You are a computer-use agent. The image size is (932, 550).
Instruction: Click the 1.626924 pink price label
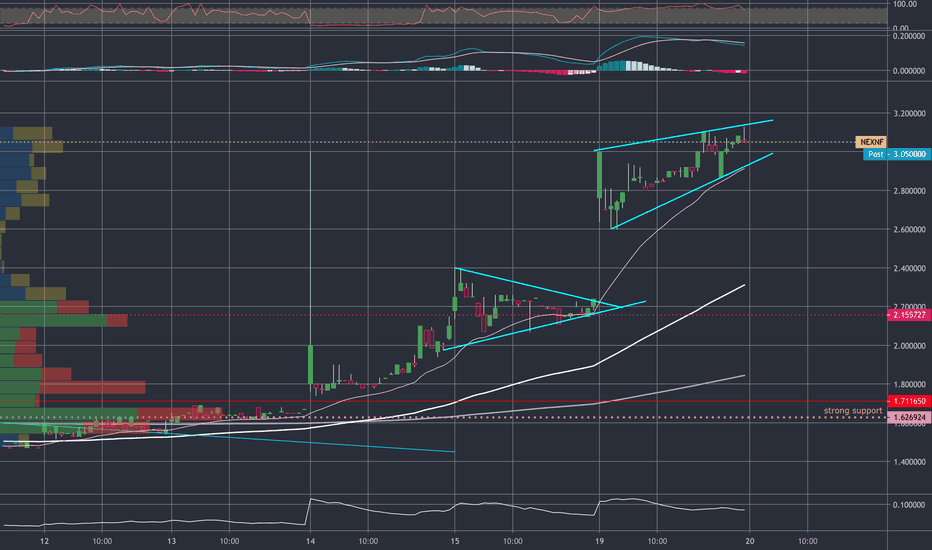(909, 417)
